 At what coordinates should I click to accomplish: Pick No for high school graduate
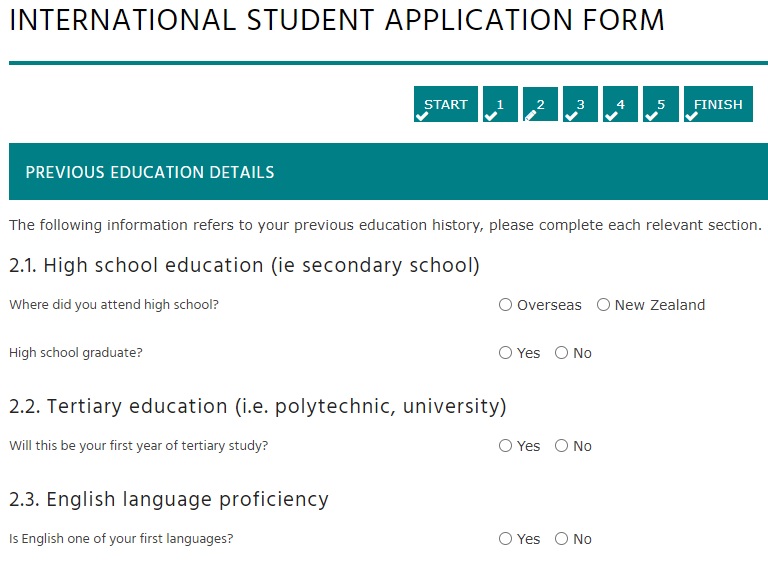tap(562, 353)
